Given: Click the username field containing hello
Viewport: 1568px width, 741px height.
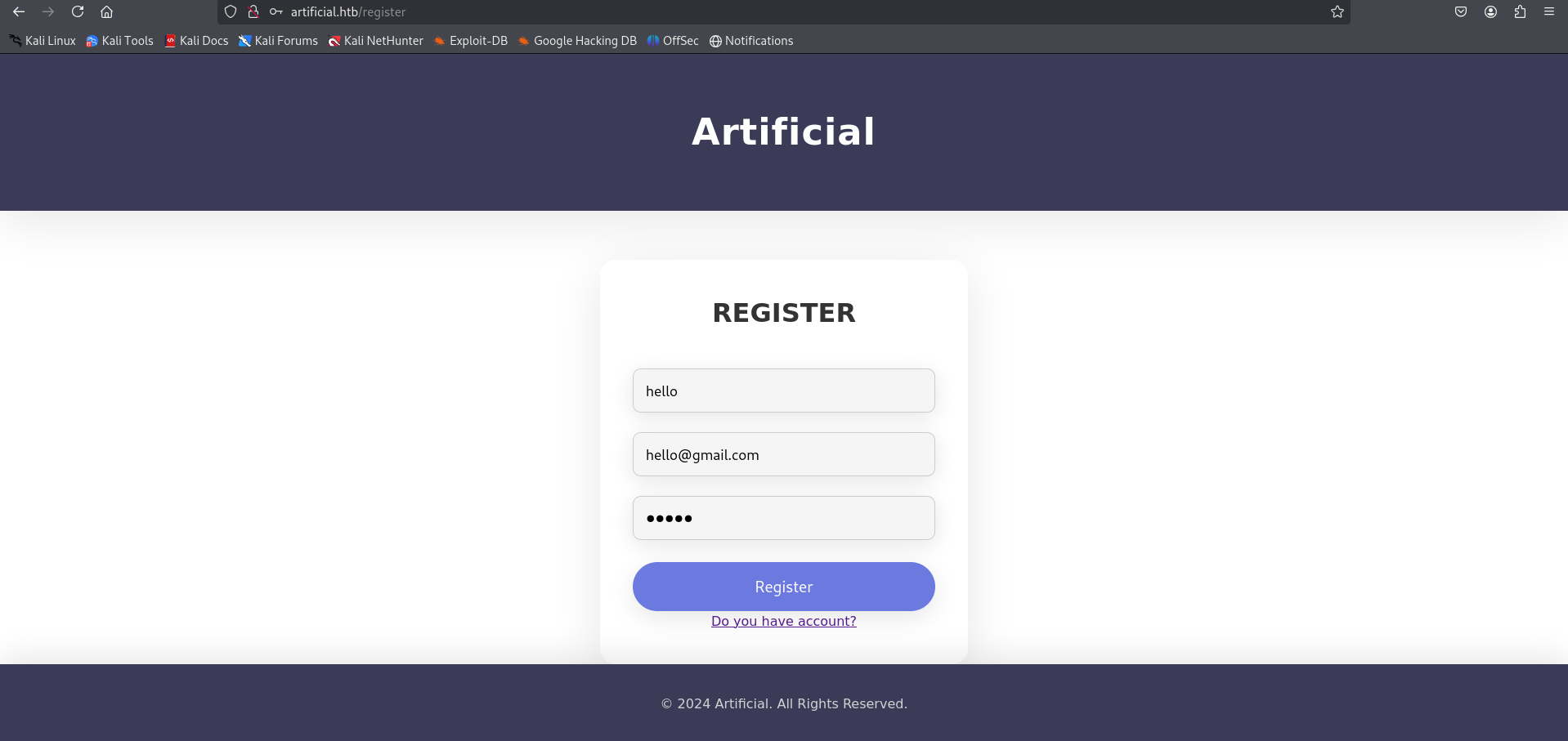Looking at the screenshot, I should tap(783, 391).
